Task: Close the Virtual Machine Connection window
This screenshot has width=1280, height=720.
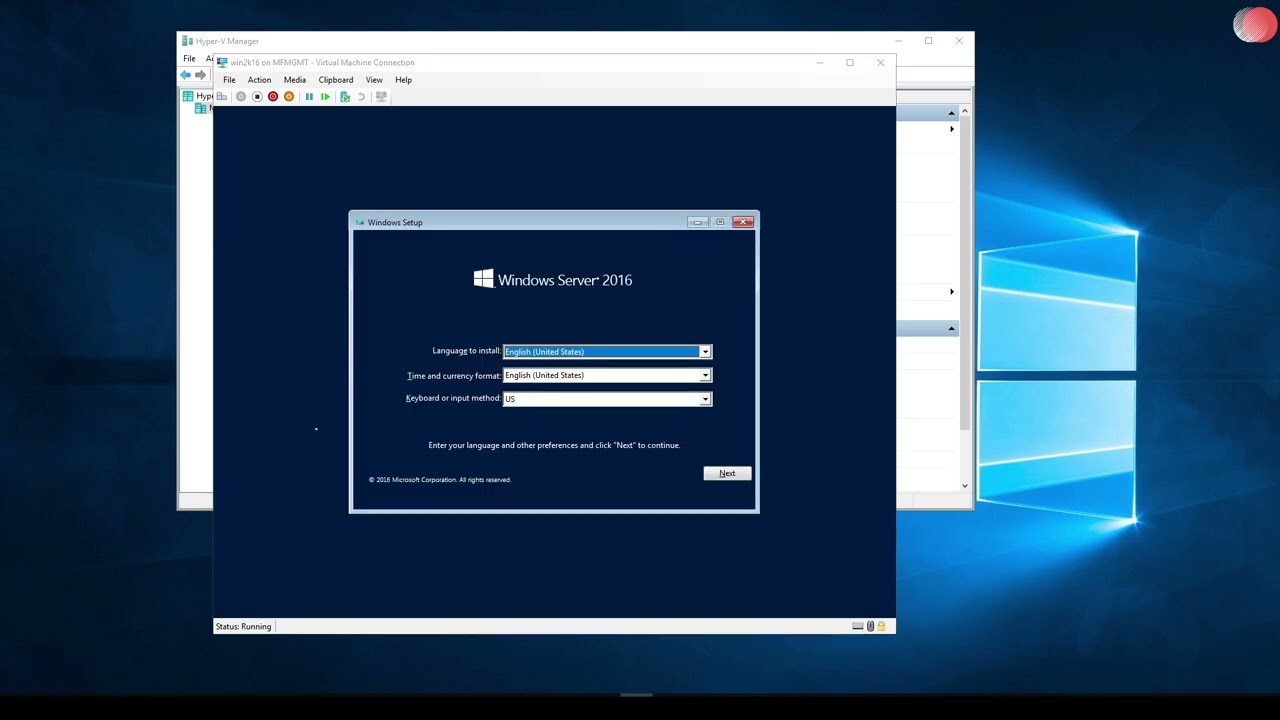Action: coord(880,62)
